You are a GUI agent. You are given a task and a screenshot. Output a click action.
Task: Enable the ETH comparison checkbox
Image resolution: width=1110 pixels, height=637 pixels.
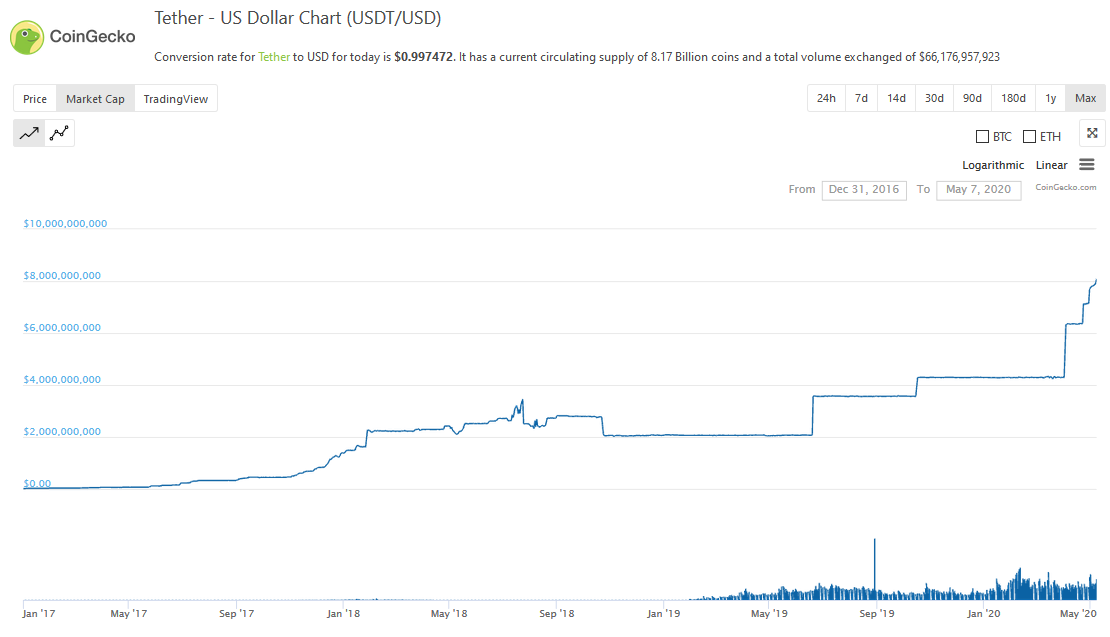[1029, 137]
